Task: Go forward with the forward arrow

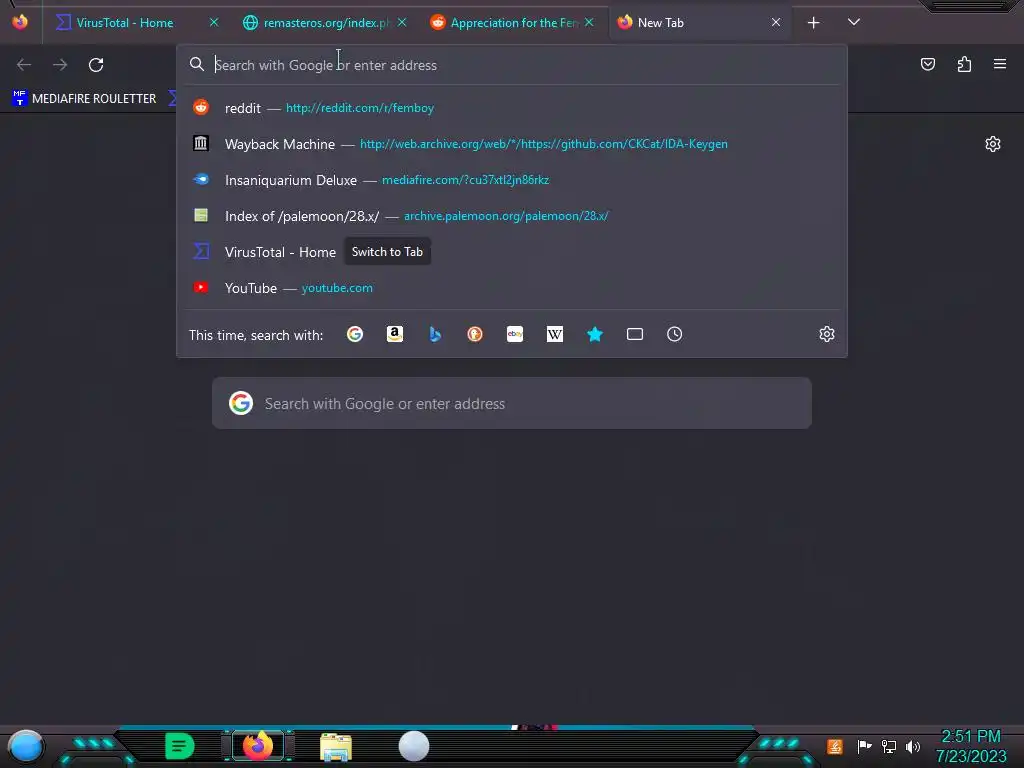Action: (60, 65)
